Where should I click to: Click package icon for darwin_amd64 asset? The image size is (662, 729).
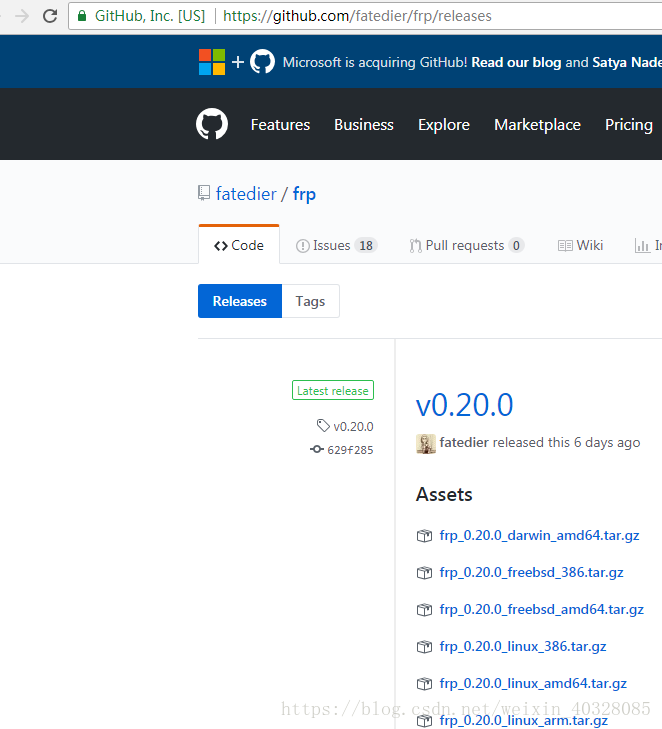click(424, 536)
